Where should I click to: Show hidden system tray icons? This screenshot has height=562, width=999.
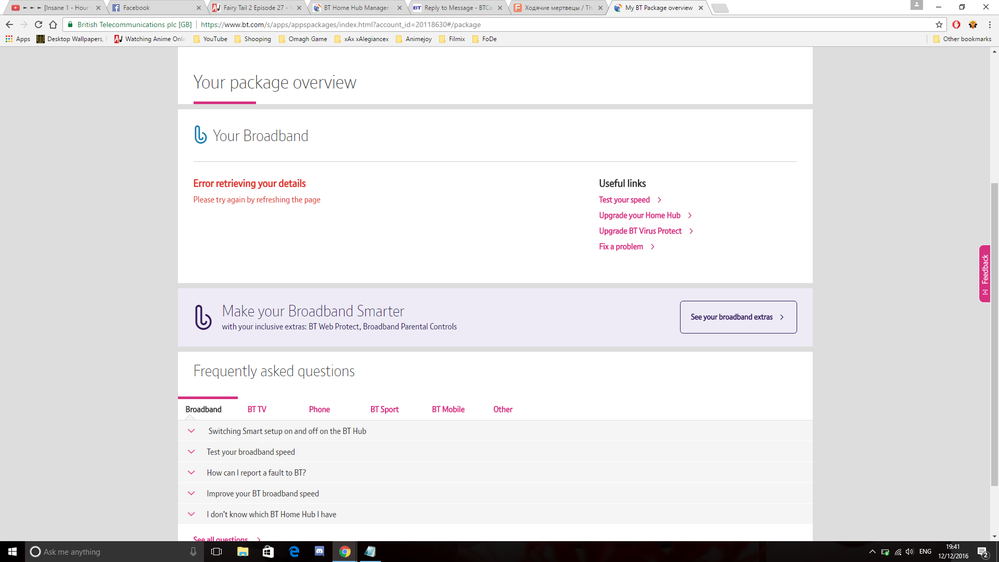click(872, 552)
